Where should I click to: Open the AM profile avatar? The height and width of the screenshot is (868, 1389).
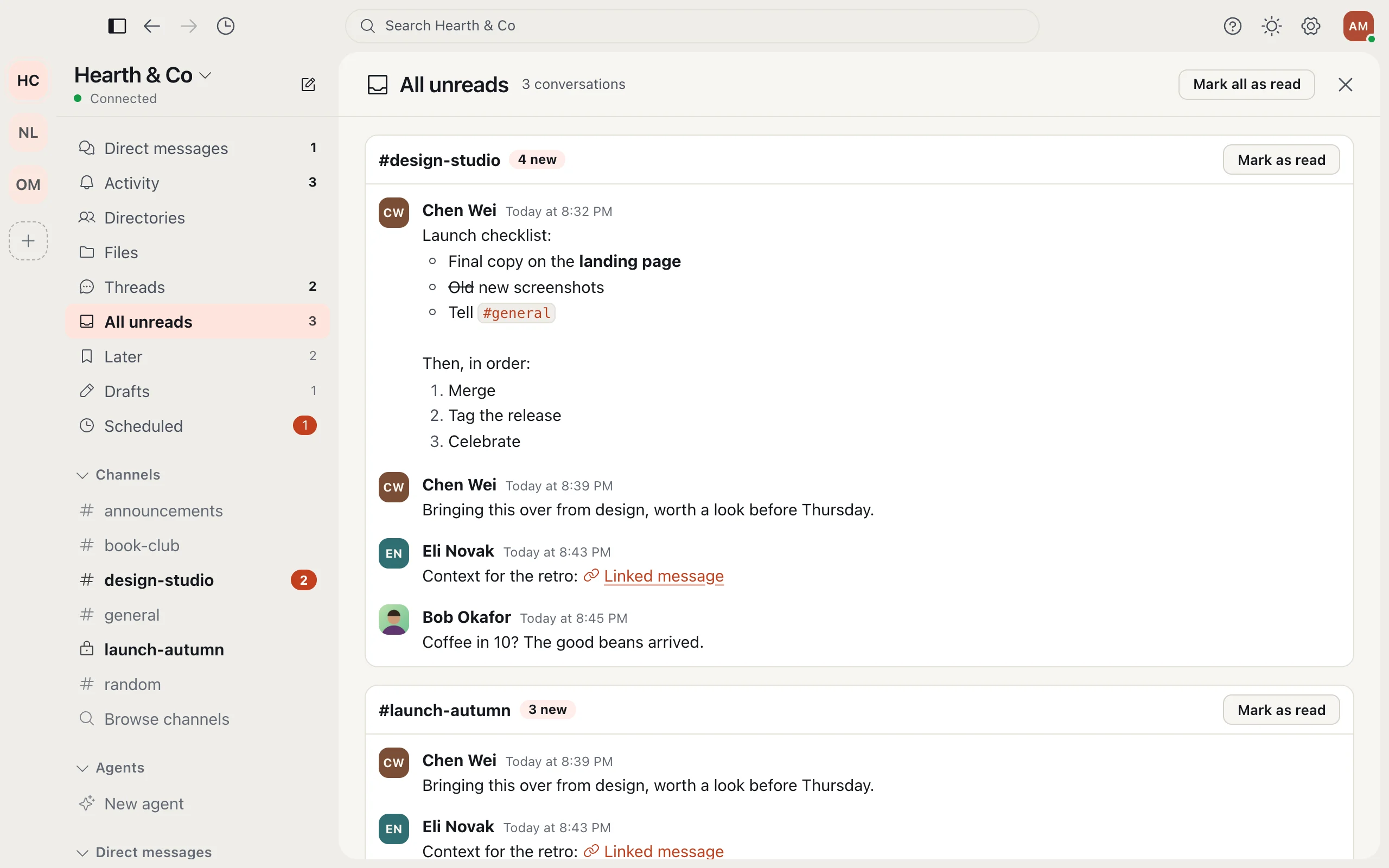[1358, 26]
